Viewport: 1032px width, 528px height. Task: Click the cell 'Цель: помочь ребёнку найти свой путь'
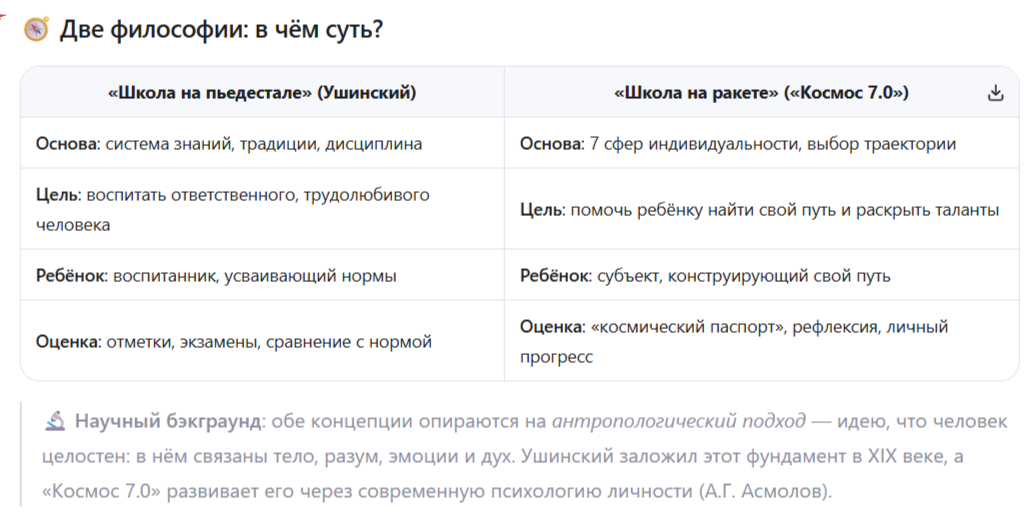[761, 209]
